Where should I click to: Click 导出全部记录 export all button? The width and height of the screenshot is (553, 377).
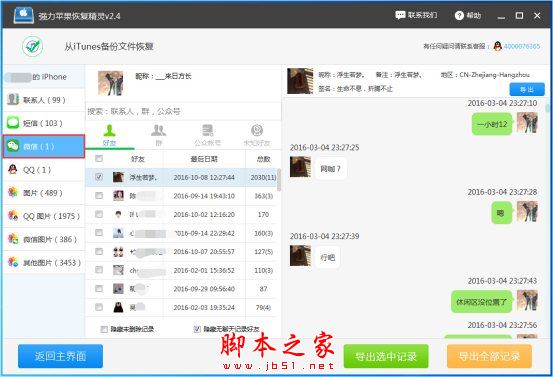coord(489,356)
